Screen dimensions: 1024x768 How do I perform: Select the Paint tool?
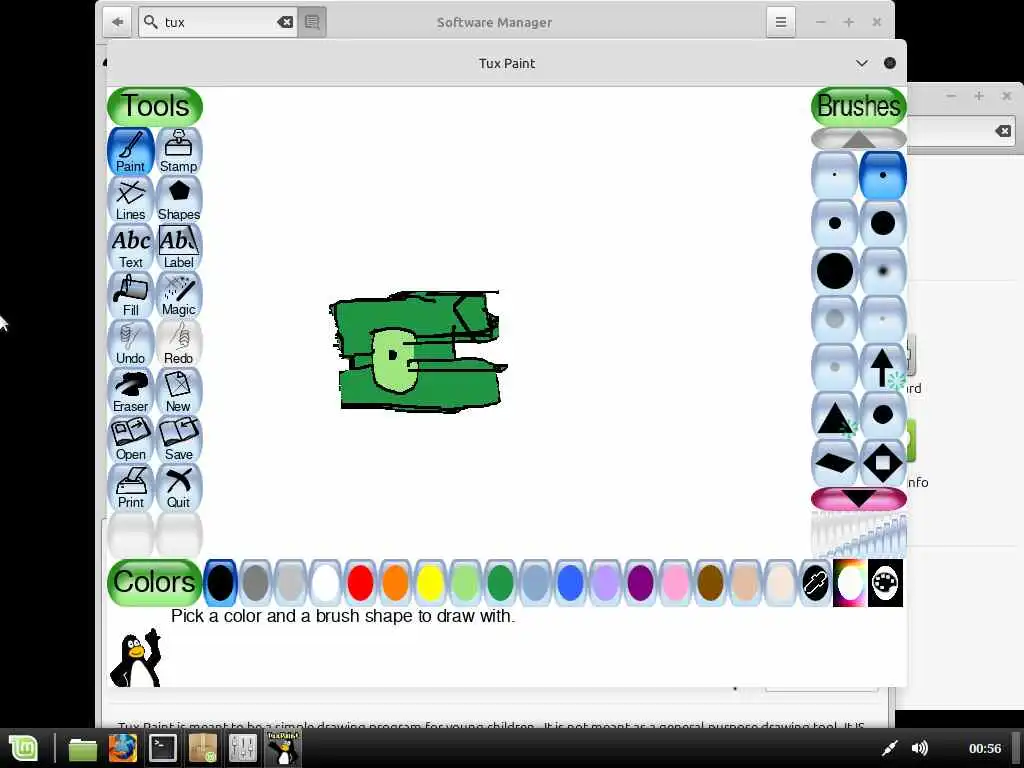coord(131,151)
